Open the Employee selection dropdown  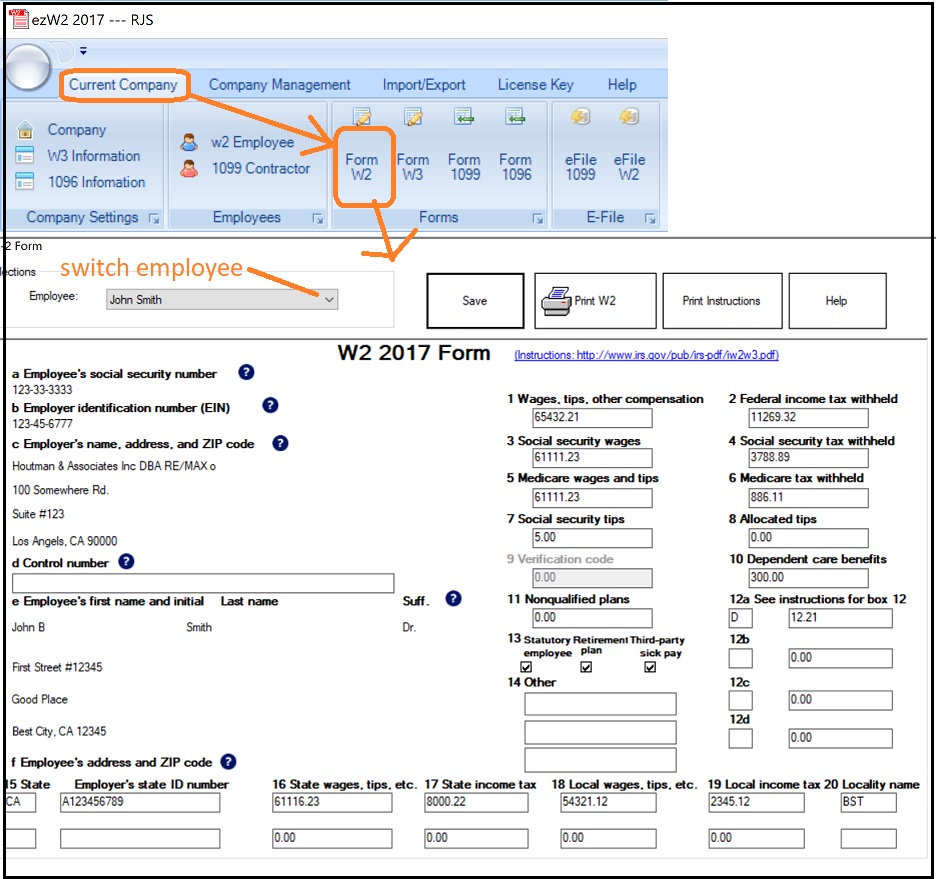pyautogui.click(x=330, y=300)
